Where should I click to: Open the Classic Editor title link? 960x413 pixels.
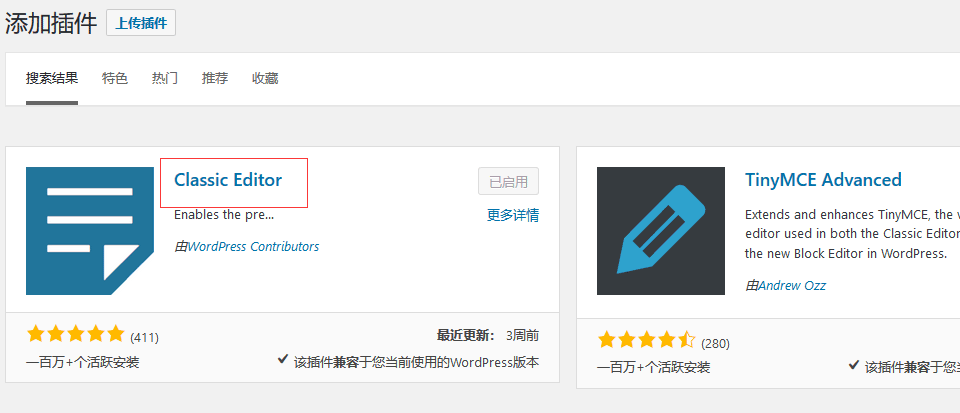(x=228, y=180)
